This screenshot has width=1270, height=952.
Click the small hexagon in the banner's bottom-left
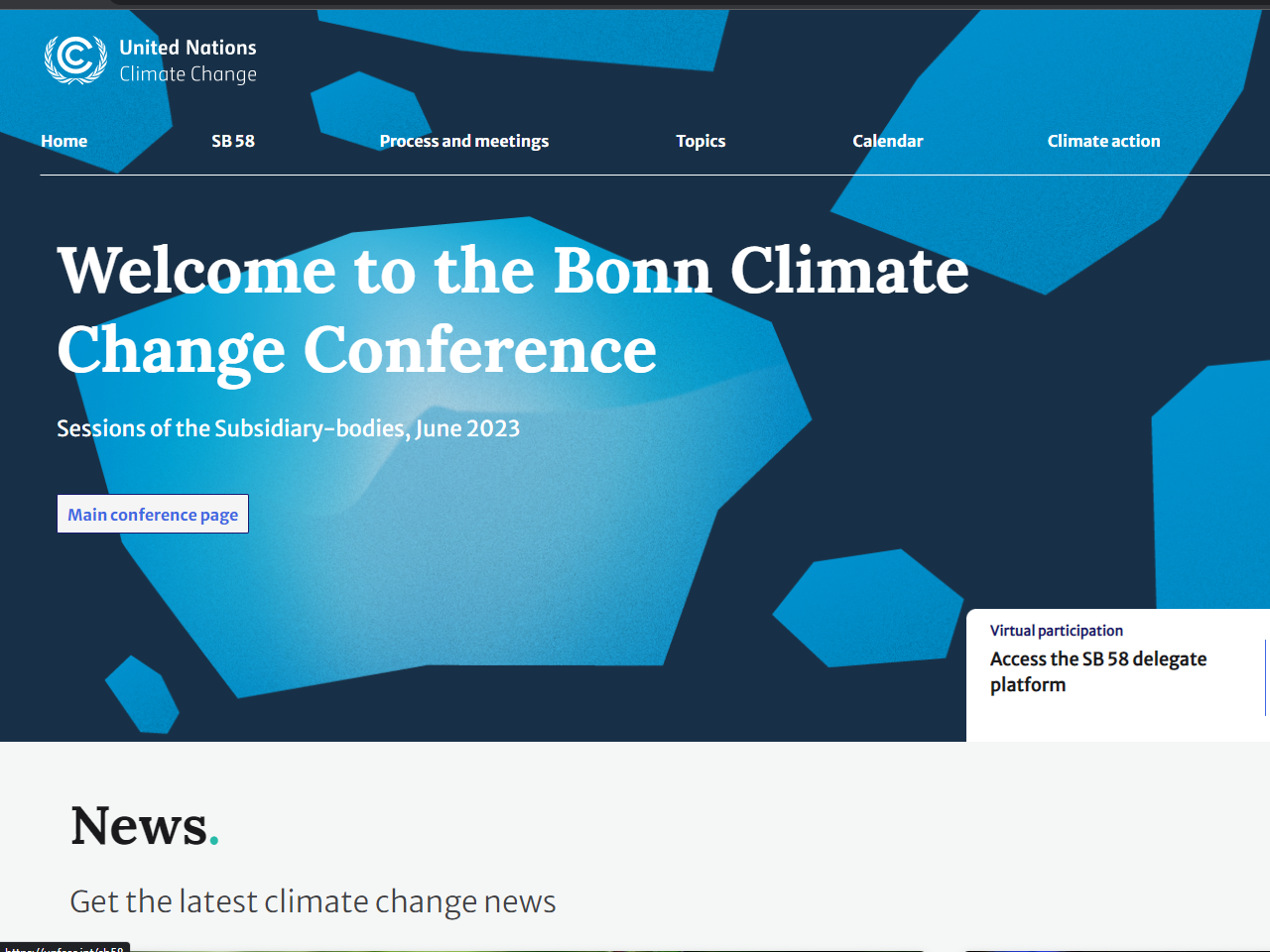coord(142,694)
